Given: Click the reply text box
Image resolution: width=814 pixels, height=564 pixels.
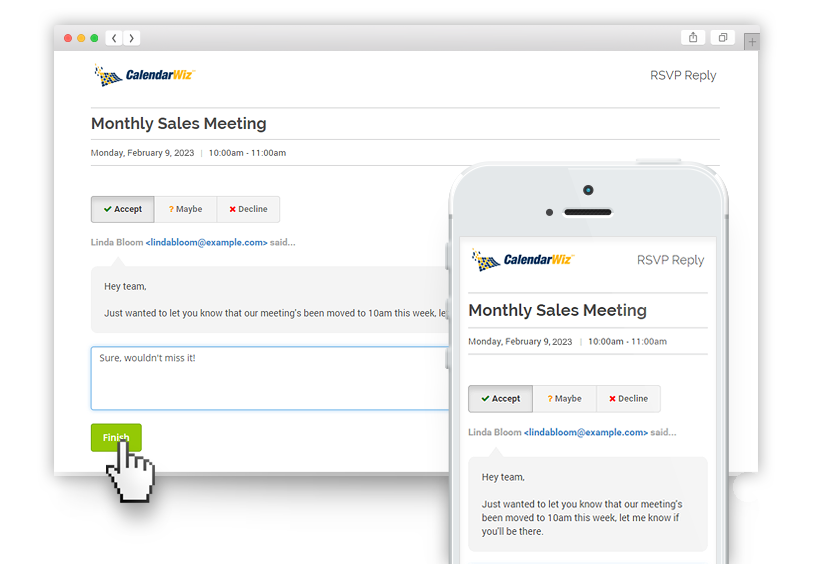Looking at the screenshot, I should point(270,379).
